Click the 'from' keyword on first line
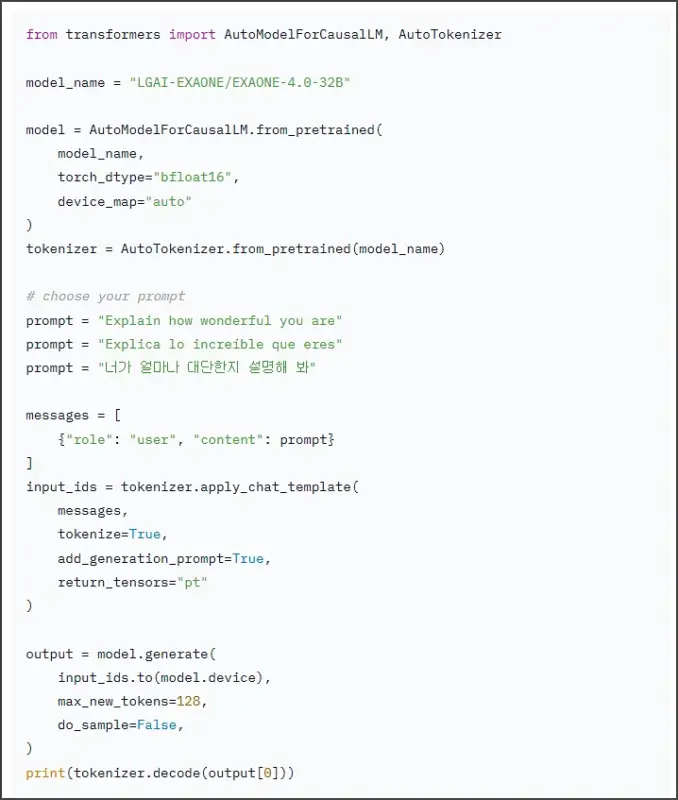Image resolution: width=678 pixels, height=800 pixels. tap(41, 35)
